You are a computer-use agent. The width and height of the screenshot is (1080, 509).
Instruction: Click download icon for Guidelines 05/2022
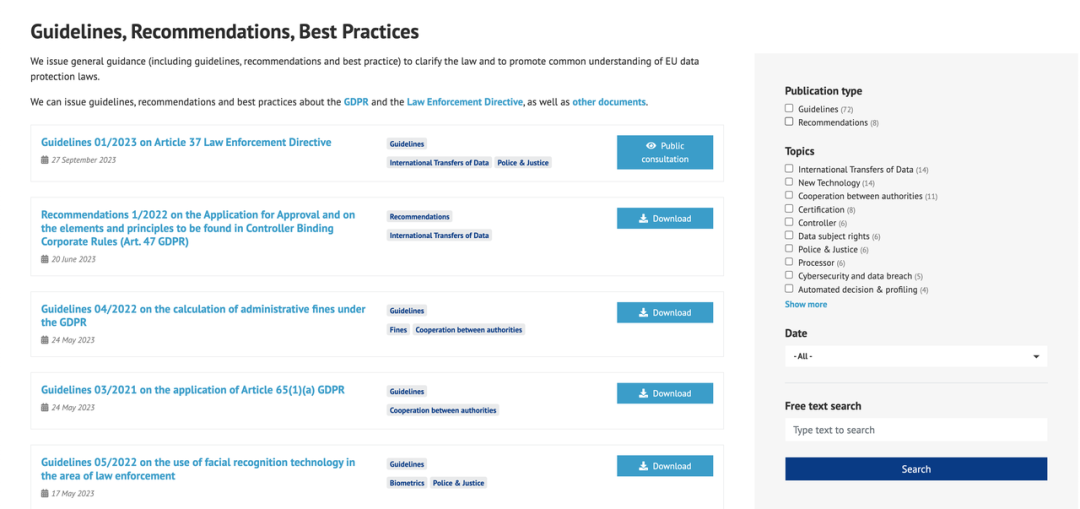[643, 466]
